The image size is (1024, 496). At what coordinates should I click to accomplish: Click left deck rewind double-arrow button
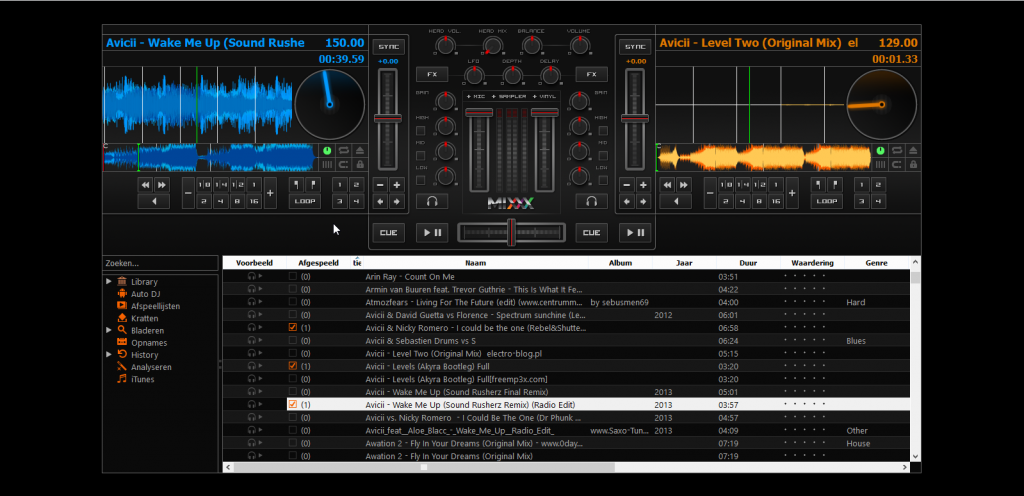(146, 185)
